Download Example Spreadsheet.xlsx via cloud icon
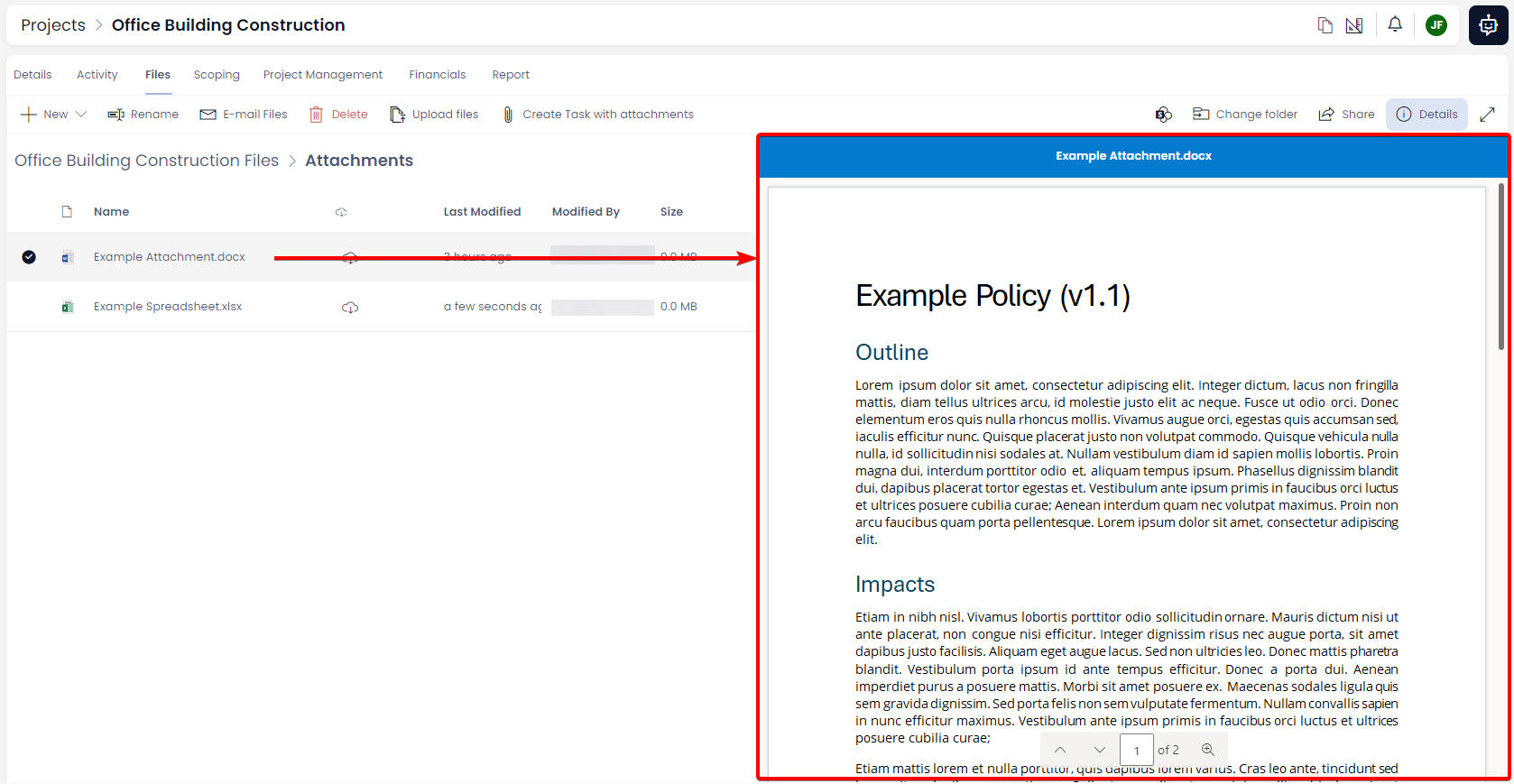1514x784 pixels. pyautogui.click(x=350, y=308)
